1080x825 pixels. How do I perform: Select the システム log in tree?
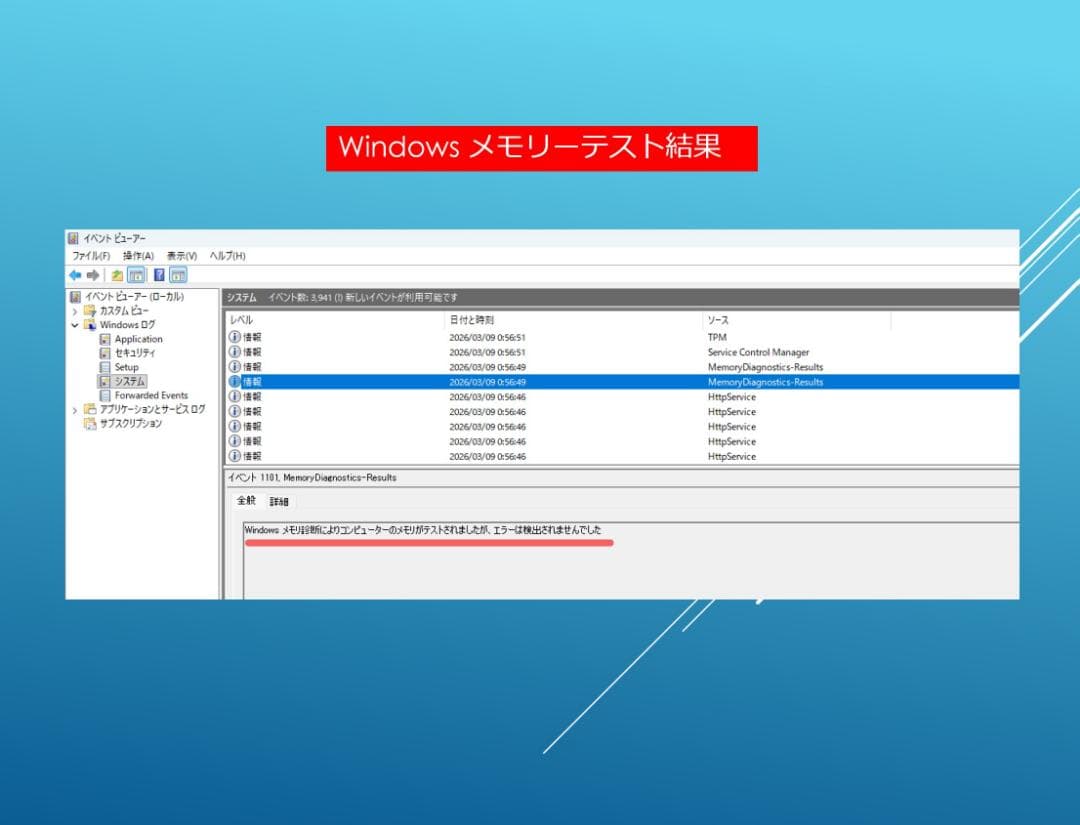[x=129, y=381]
